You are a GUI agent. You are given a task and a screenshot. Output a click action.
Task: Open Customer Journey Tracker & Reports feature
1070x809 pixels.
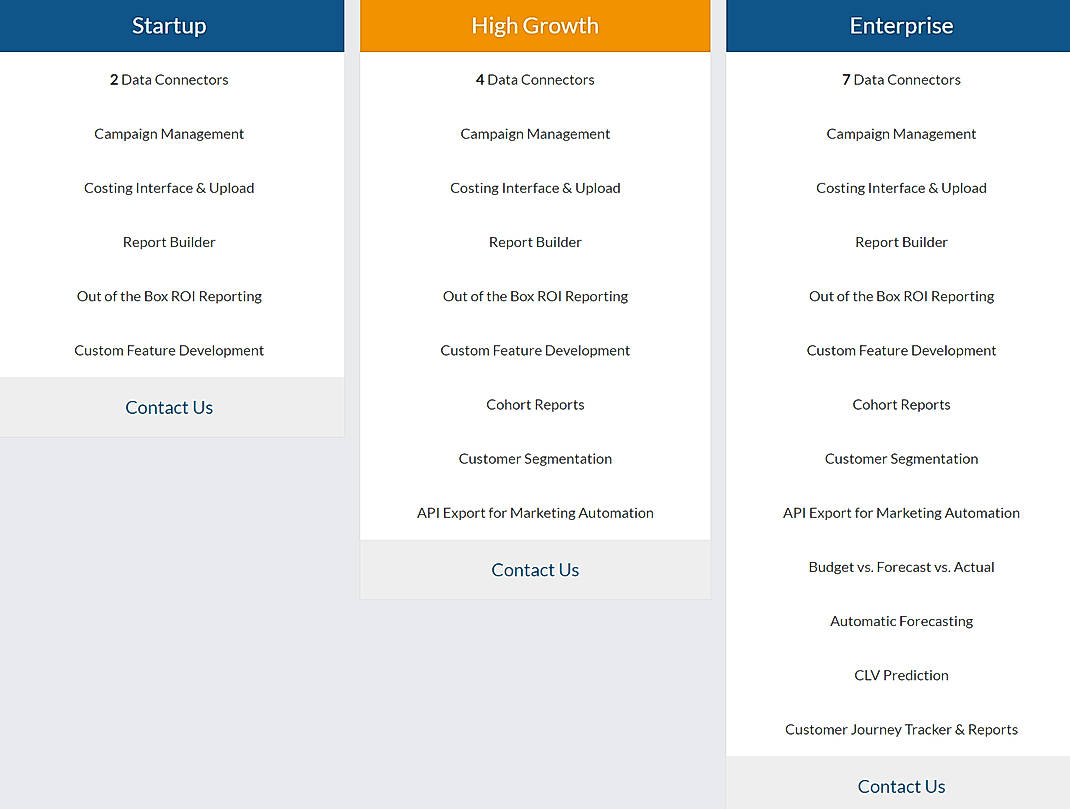[901, 729]
